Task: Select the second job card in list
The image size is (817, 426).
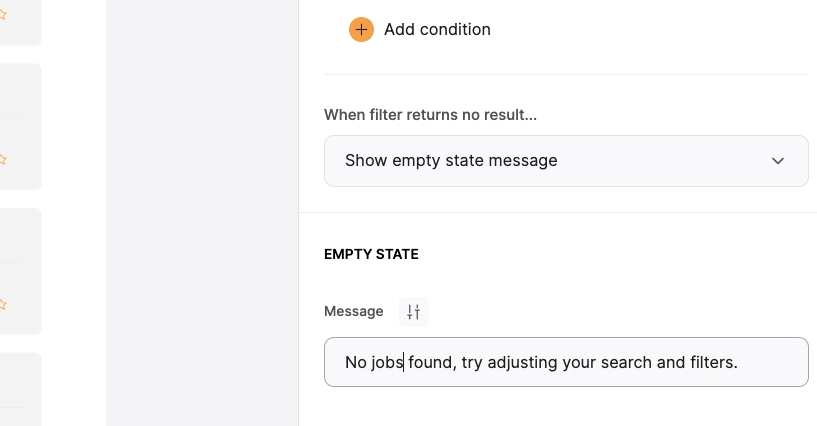Action: point(20,127)
